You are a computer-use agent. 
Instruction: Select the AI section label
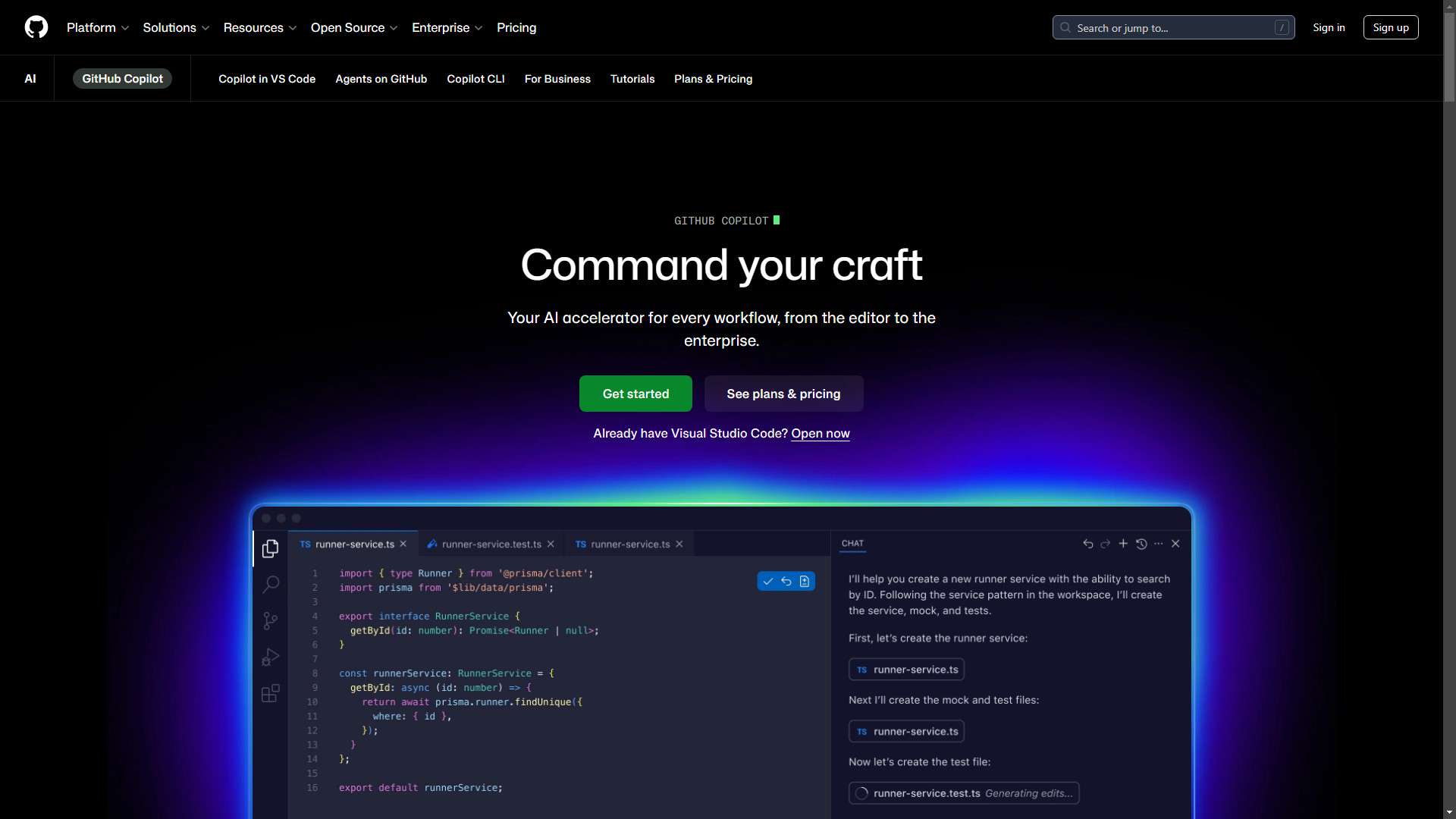coord(30,79)
